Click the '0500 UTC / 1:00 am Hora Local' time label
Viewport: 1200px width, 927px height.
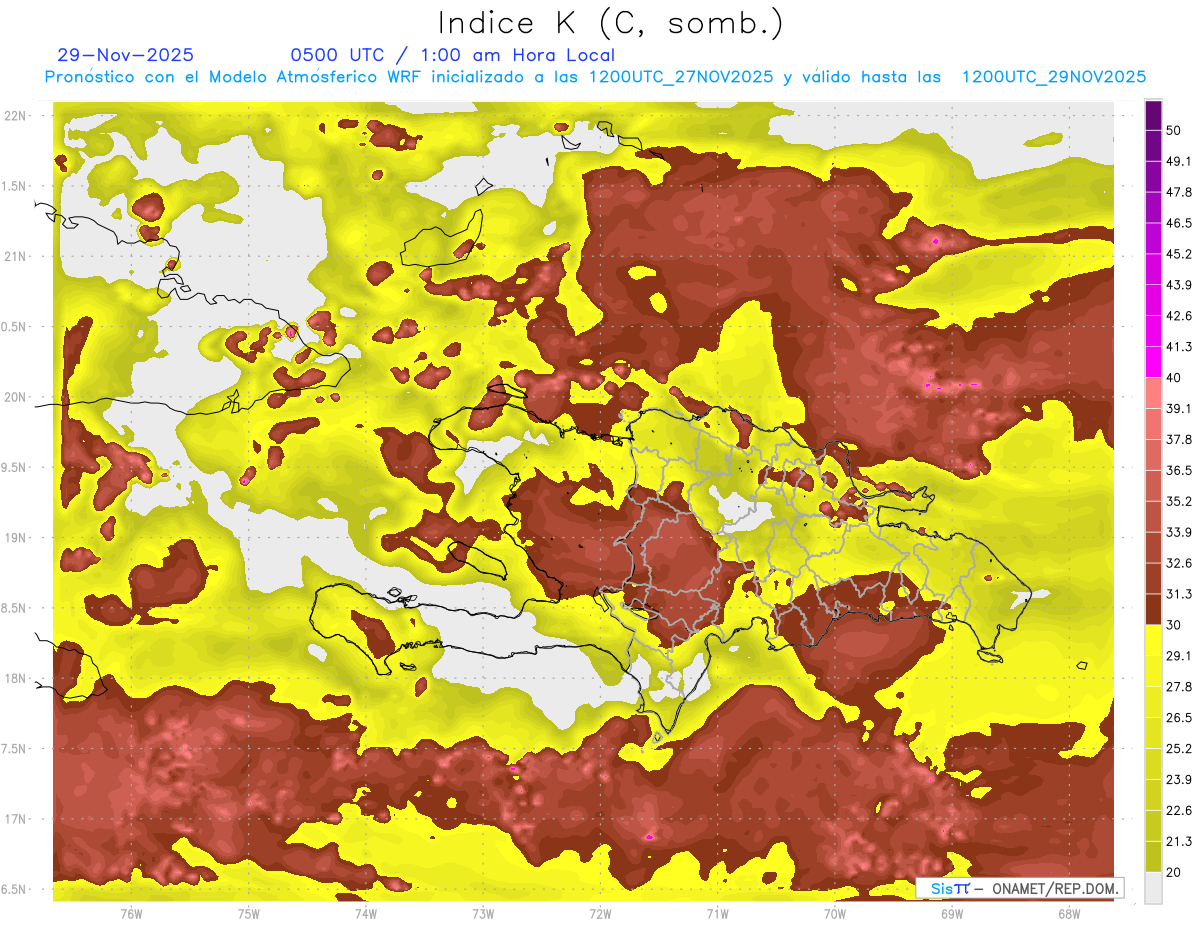click(452, 55)
